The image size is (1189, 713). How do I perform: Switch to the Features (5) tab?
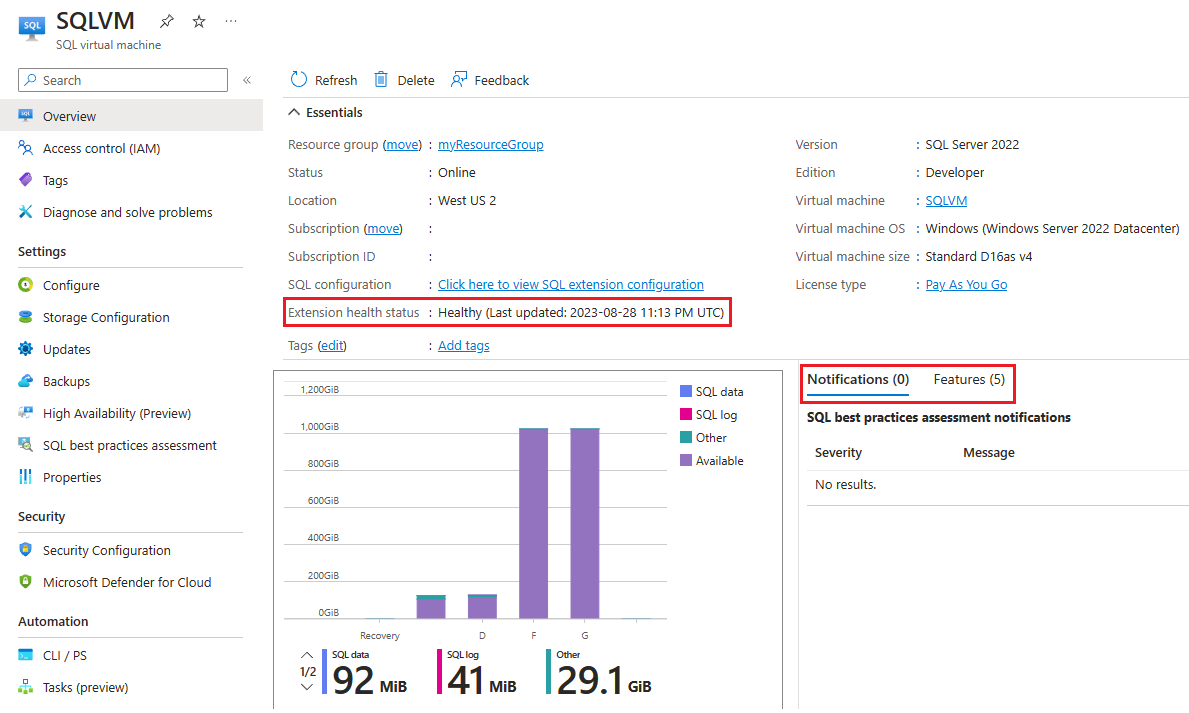pyautogui.click(x=968, y=380)
